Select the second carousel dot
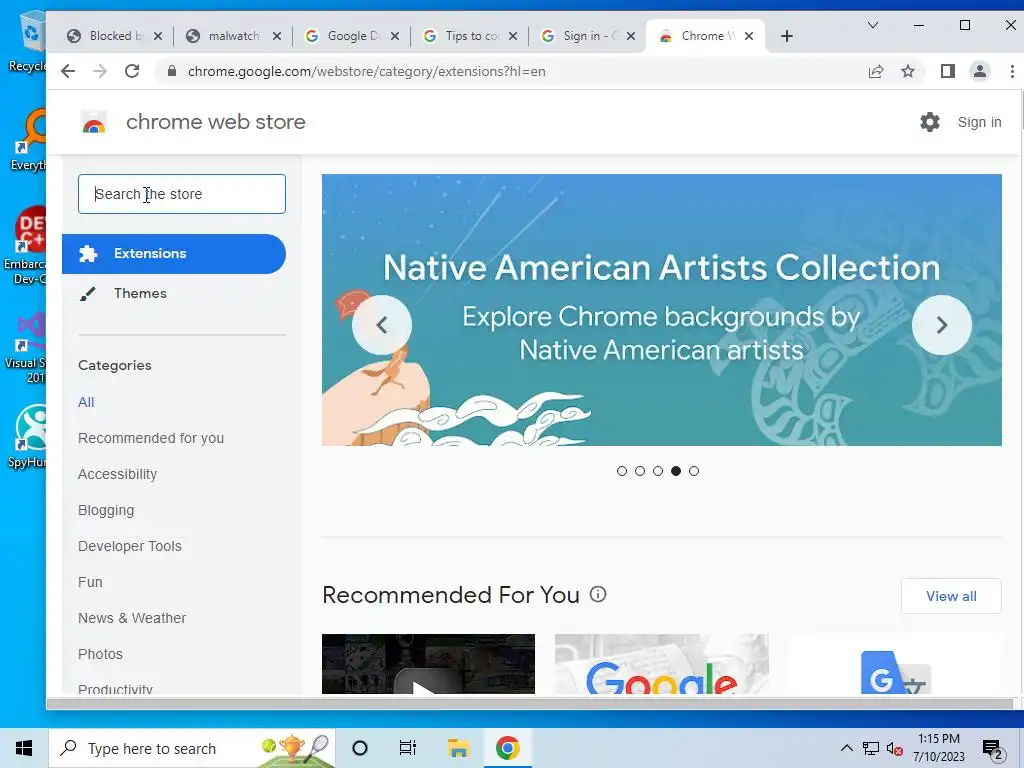This screenshot has height=768, width=1024. click(x=640, y=471)
